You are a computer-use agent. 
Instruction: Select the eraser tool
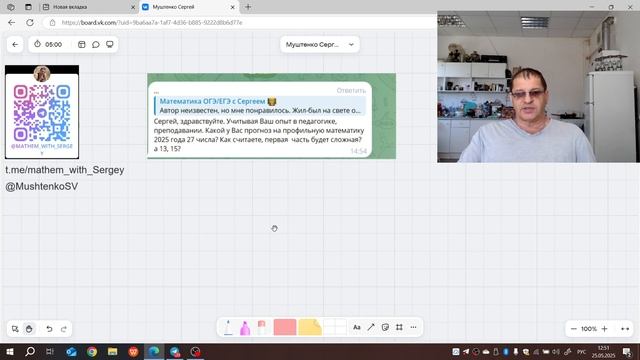pyautogui.click(x=262, y=327)
